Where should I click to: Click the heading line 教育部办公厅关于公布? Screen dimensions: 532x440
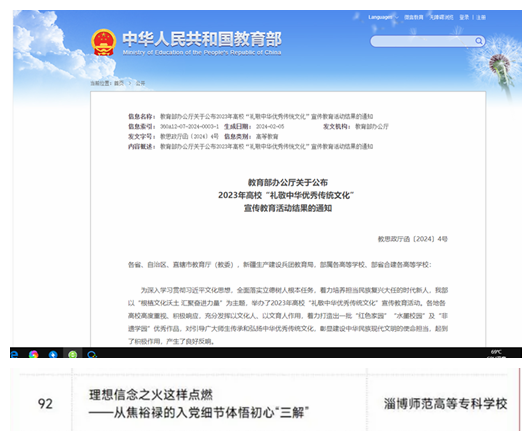[x=288, y=183]
